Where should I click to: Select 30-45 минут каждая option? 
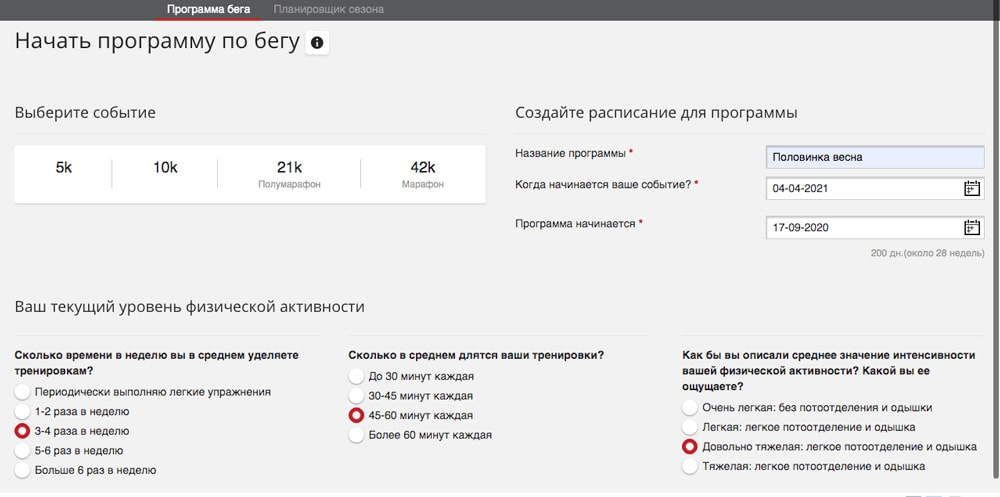pos(356,396)
